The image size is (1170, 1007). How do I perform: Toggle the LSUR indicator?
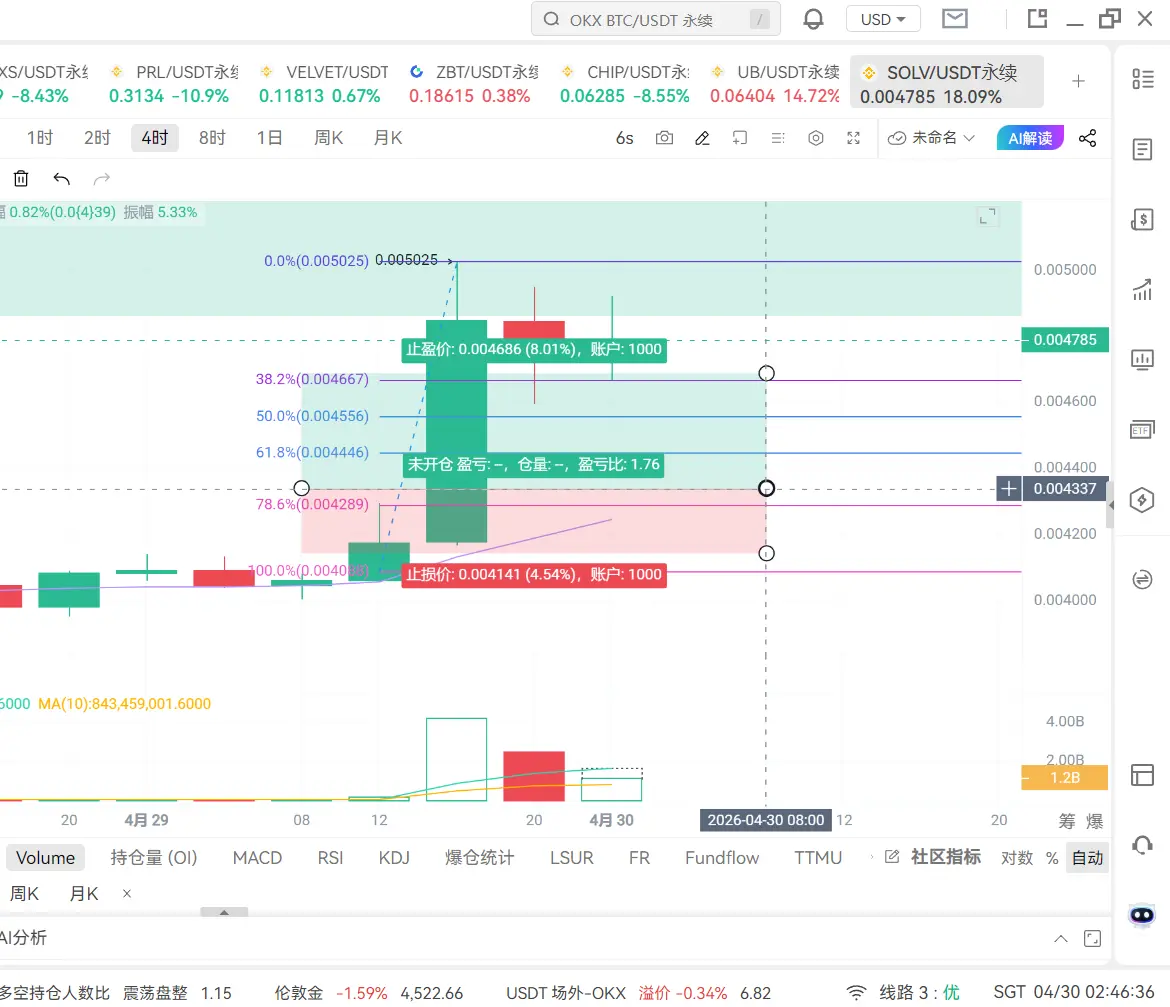click(572, 858)
